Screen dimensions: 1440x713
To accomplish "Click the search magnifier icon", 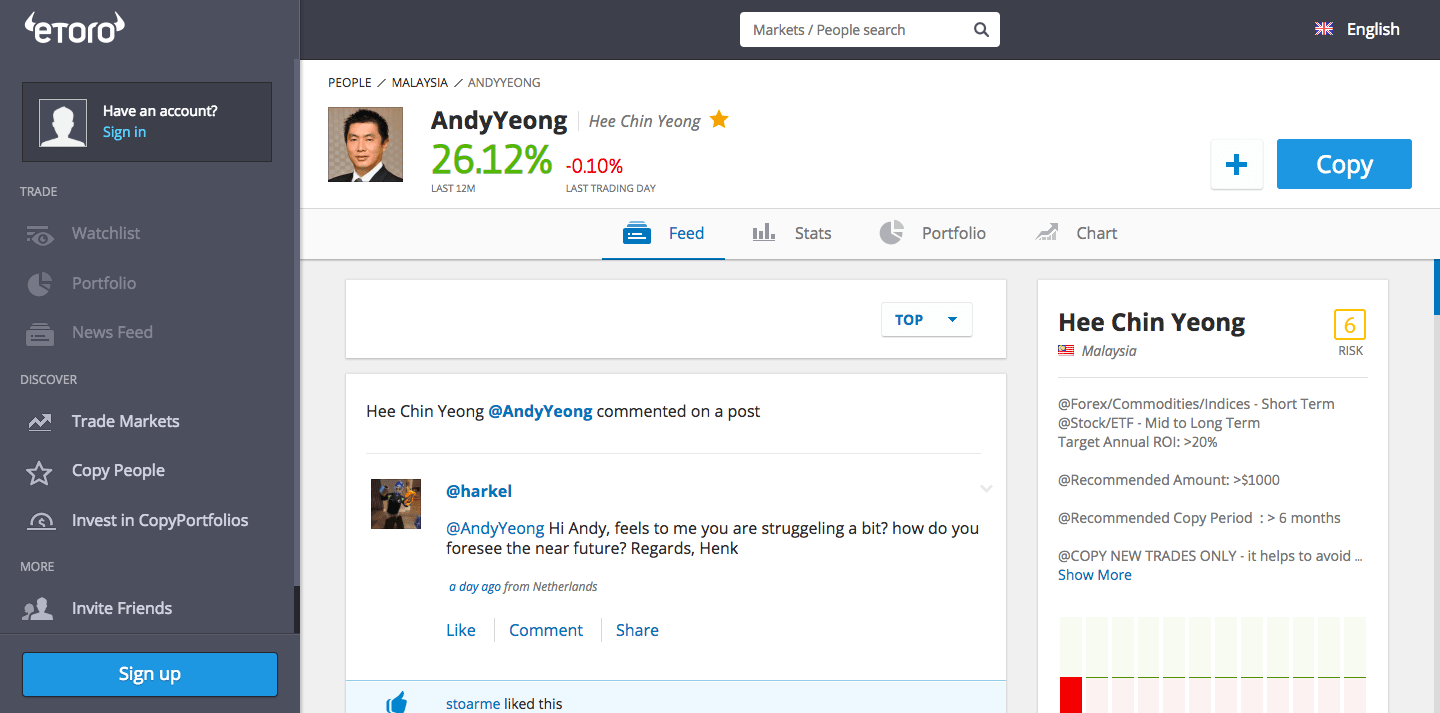I will tap(981, 30).
